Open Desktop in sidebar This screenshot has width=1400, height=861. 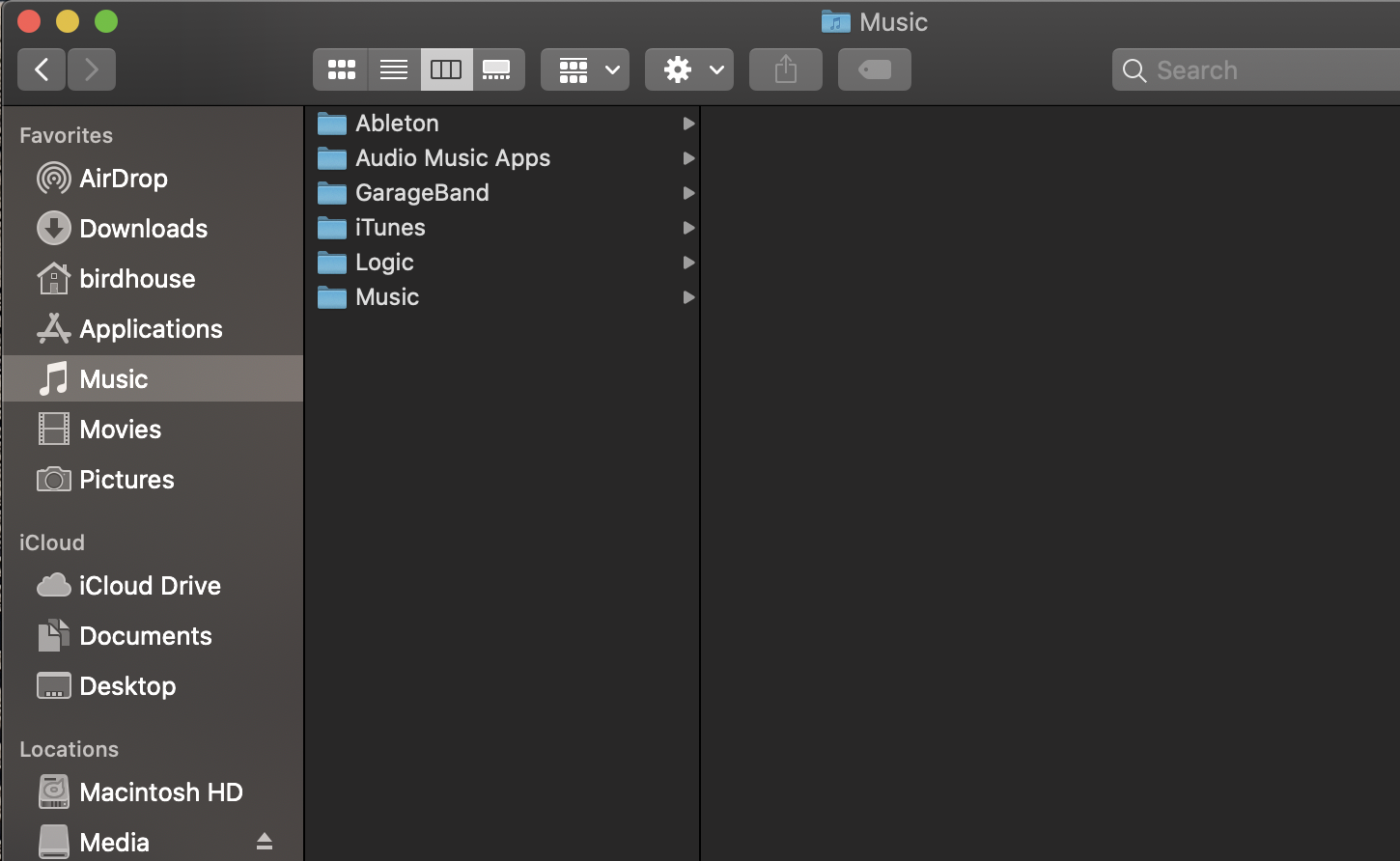[x=153, y=686]
